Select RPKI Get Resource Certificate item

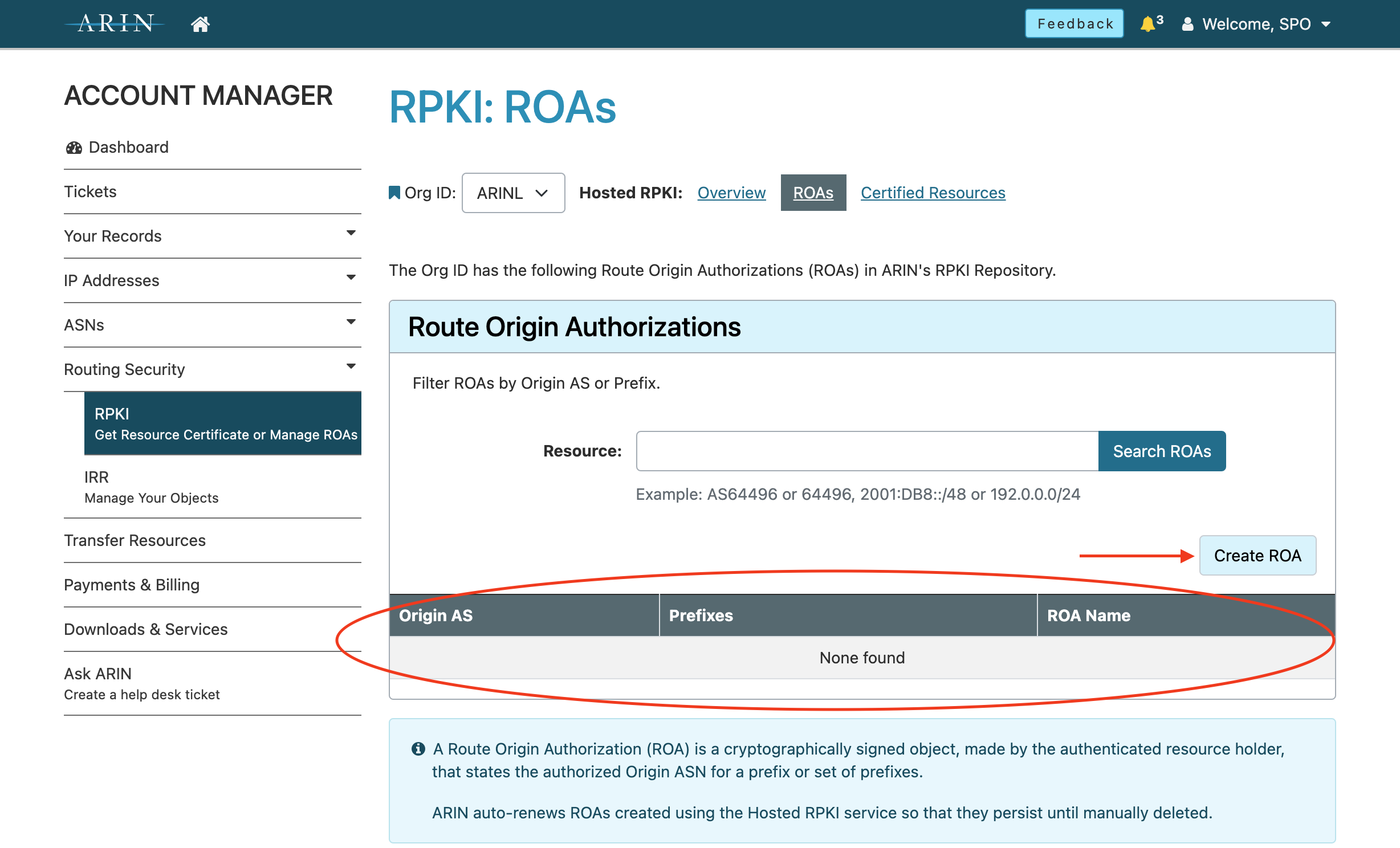(223, 423)
